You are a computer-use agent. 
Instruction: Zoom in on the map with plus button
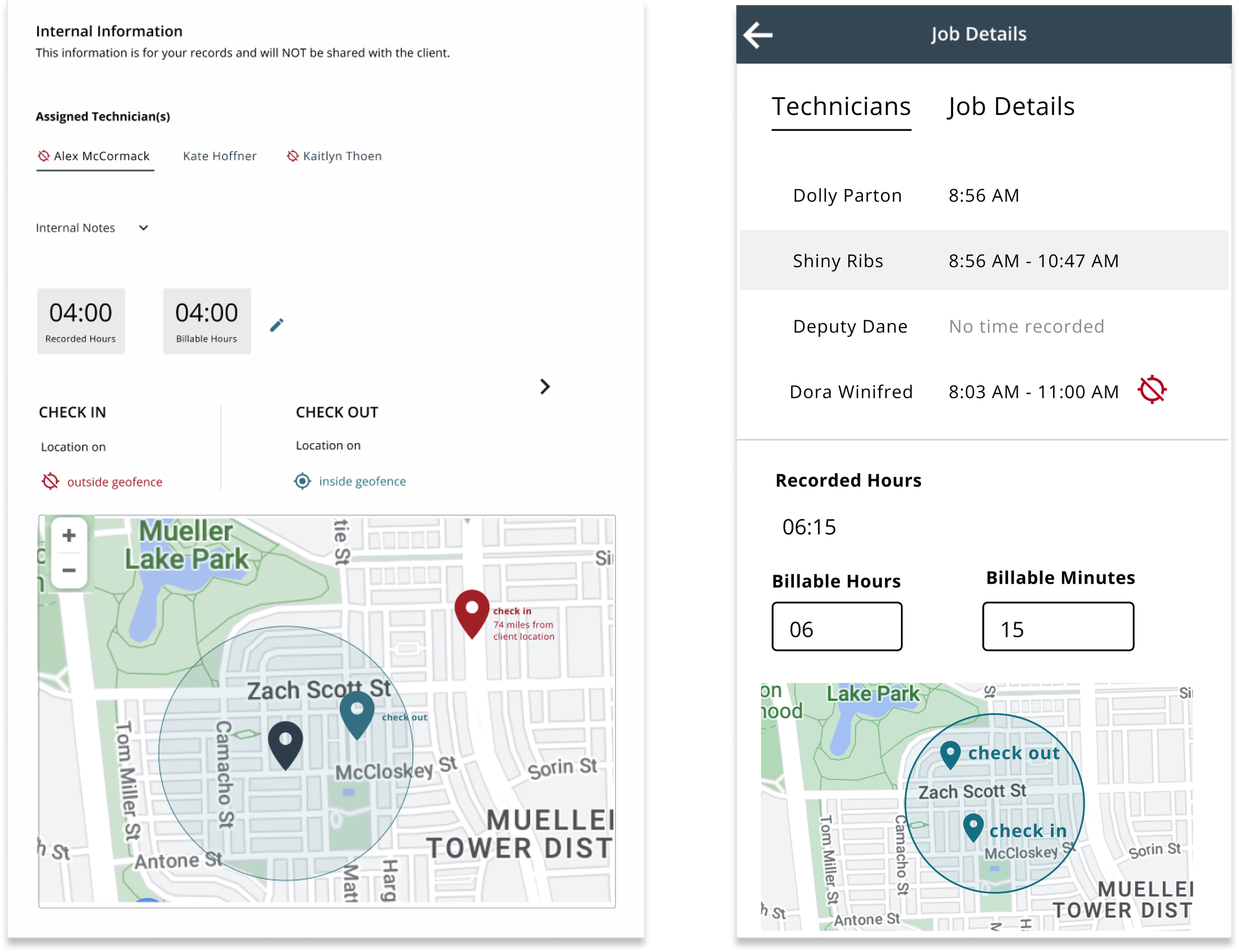(x=69, y=535)
